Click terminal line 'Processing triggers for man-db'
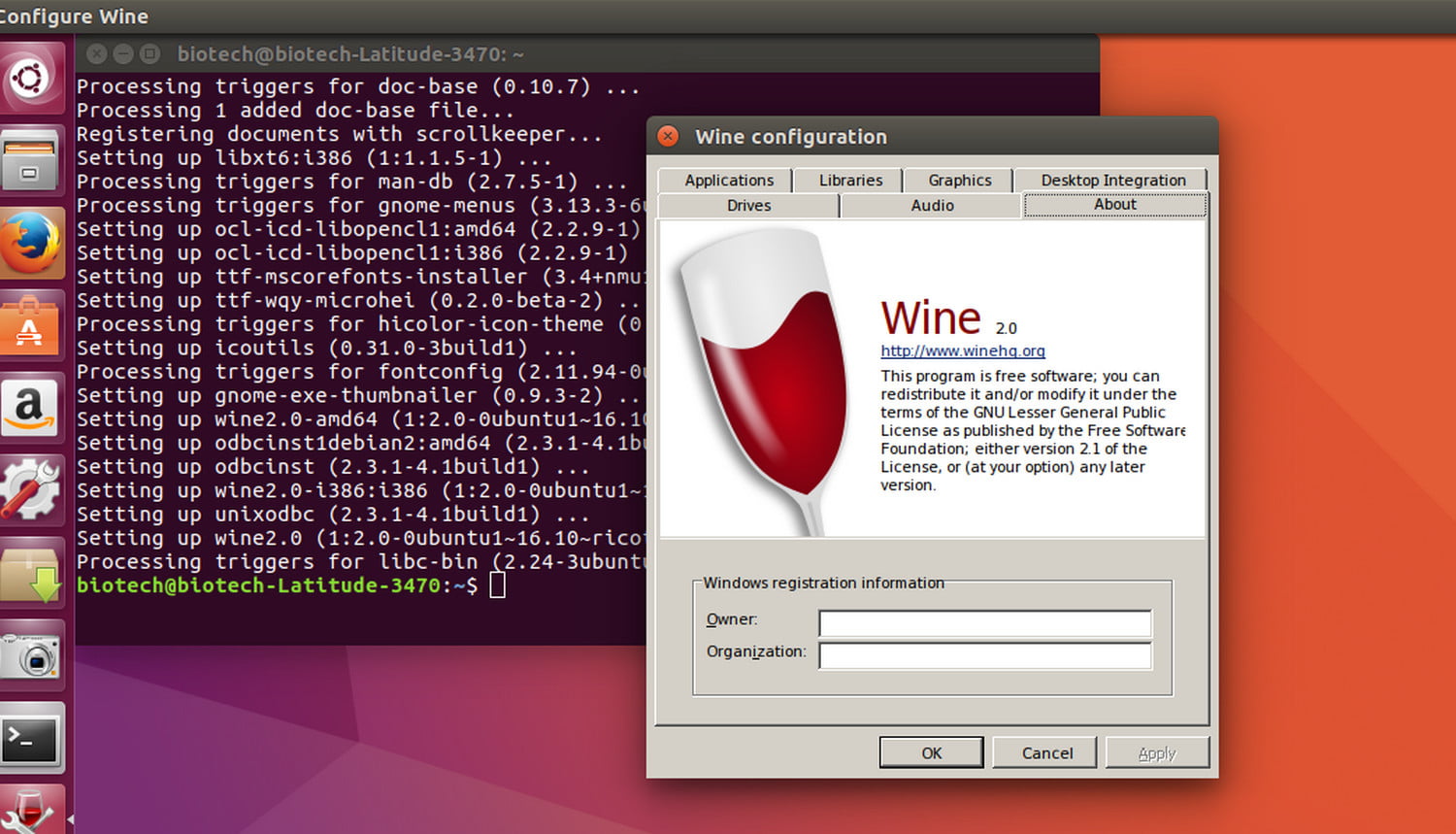 pyautogui.click(x=351, y=182)
